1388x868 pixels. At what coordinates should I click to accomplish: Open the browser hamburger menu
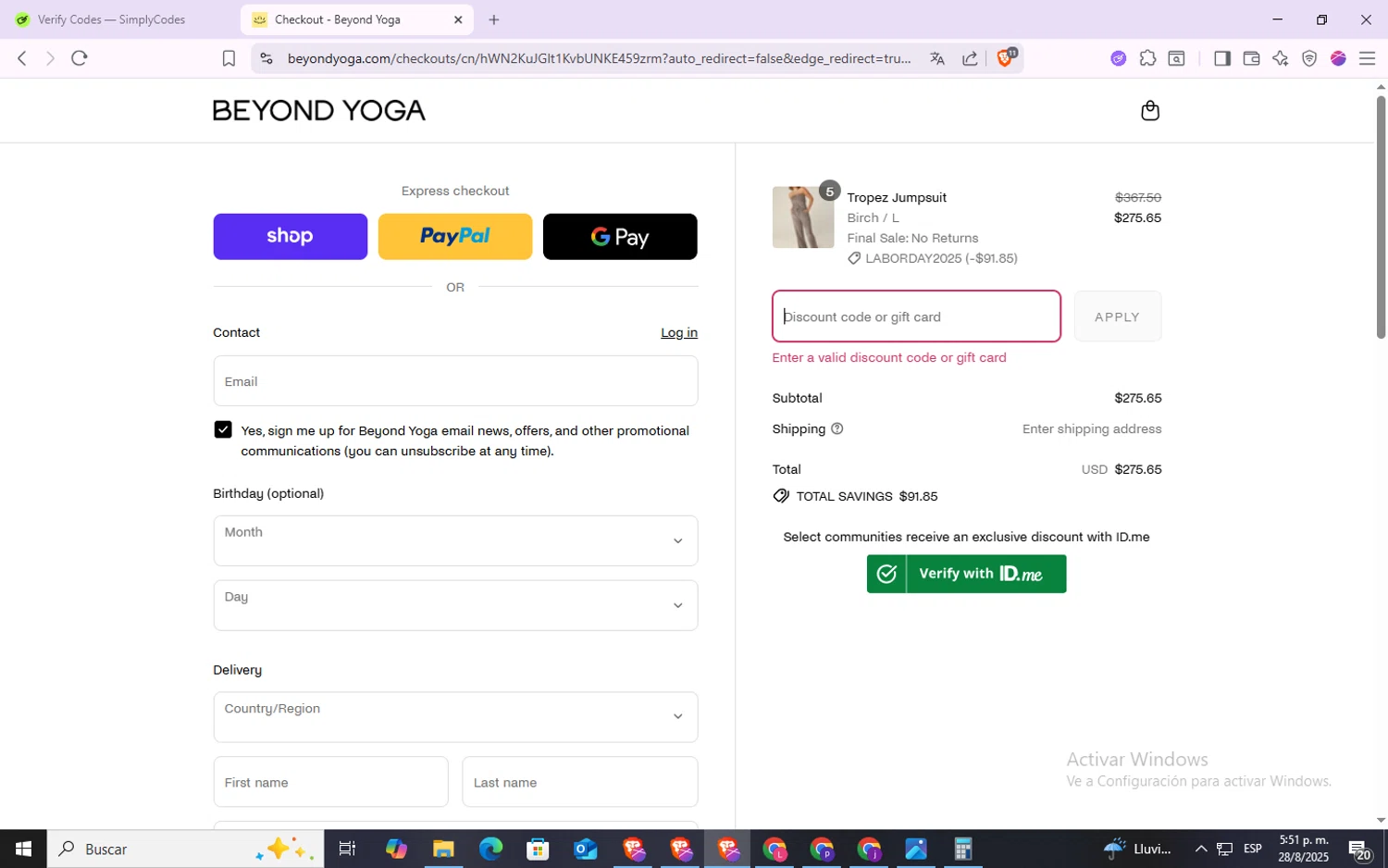point(1367,58)
